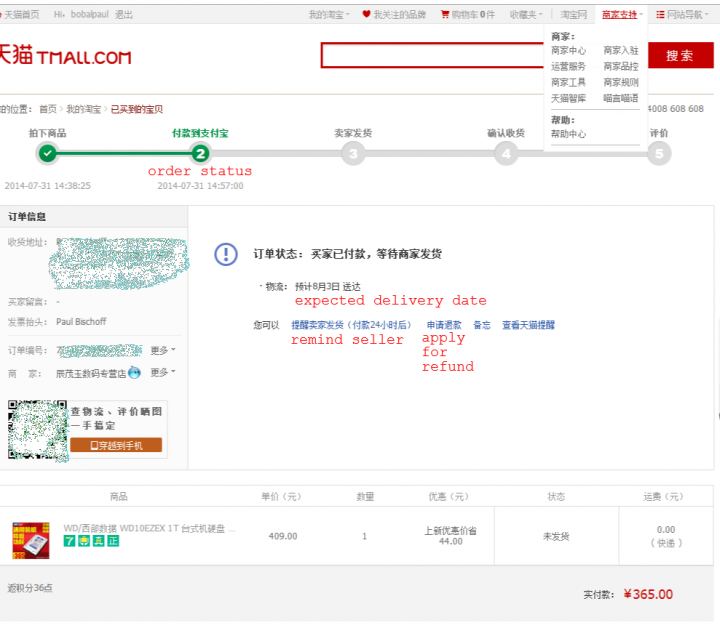Open the 收藏夹 favorites dropdown
The image size is (720, 628).
click(x=526, y=15)
